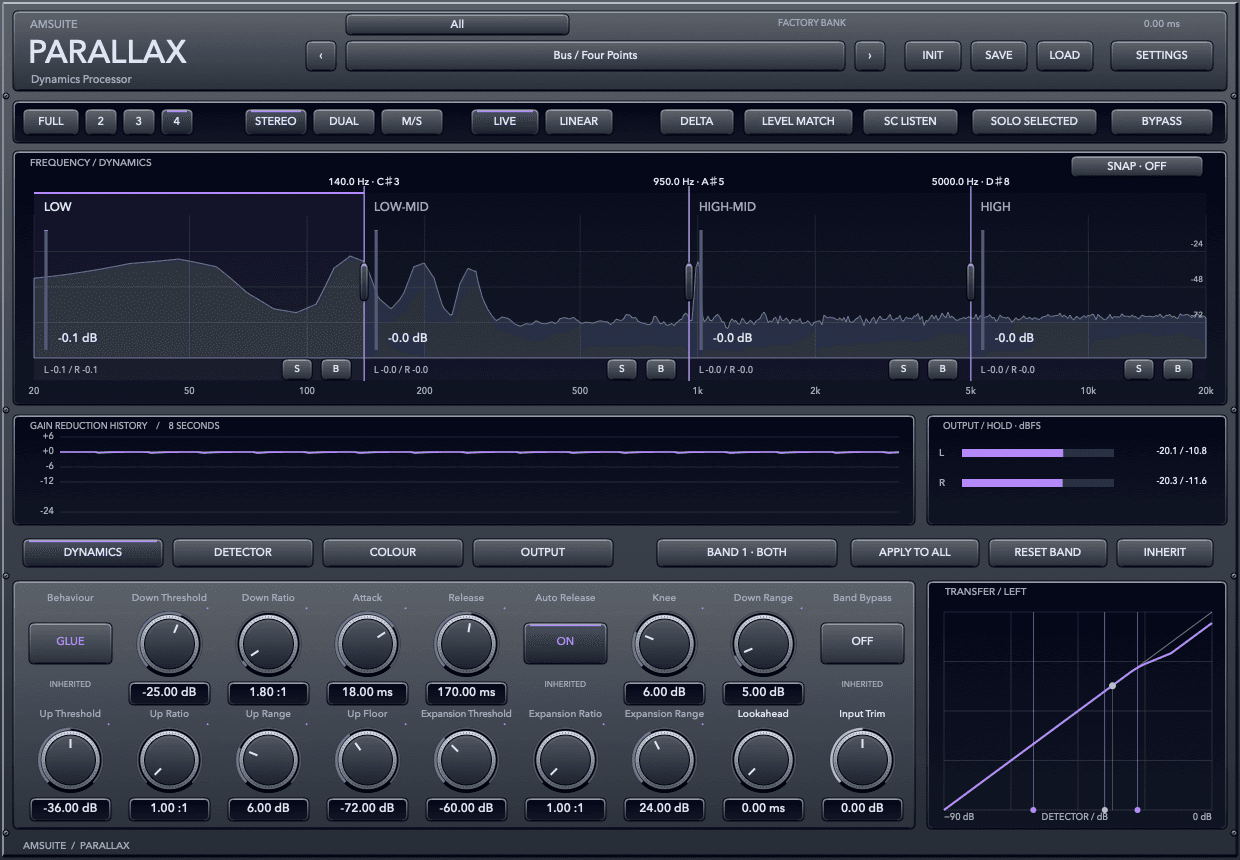Click the transfer curve threshold point
This screenshot has height=860, width=1240.
click(x=1112, y=686)
